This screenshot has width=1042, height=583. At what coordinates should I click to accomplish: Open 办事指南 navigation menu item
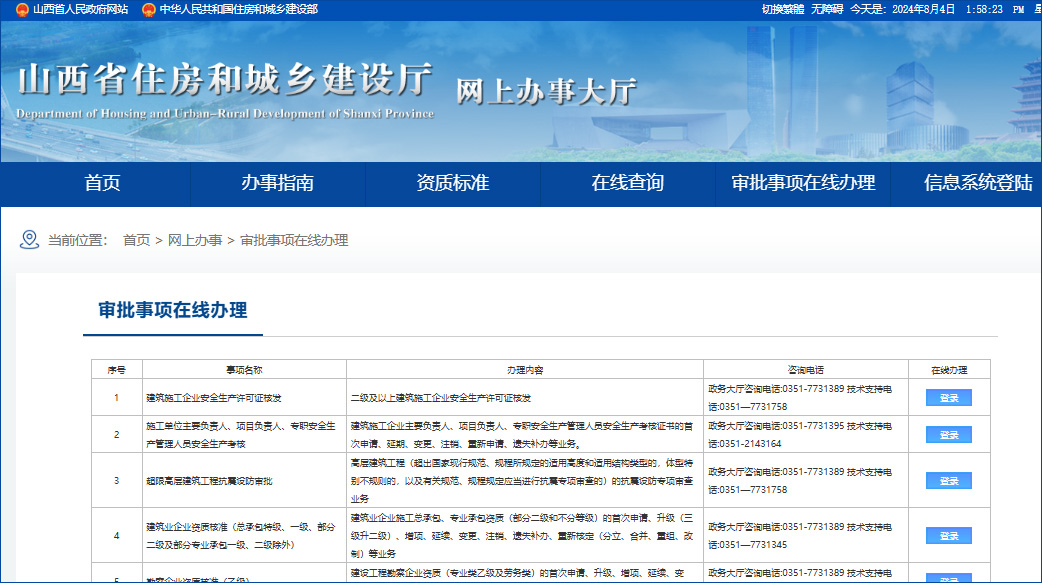(x=278, y=183)
